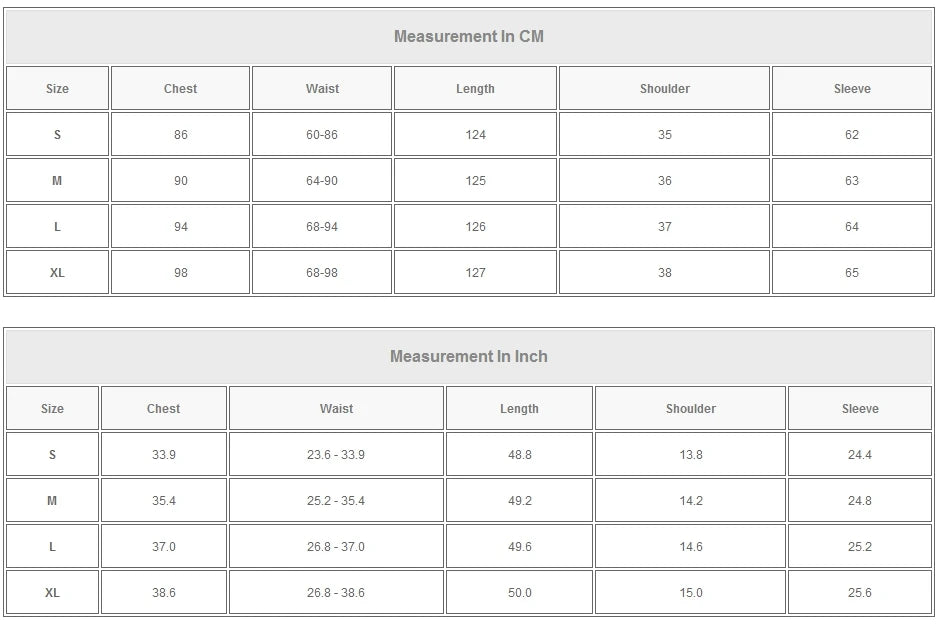Select the Chest header in CM table
Screen dimensions: 938x626
tap(180, 89)
